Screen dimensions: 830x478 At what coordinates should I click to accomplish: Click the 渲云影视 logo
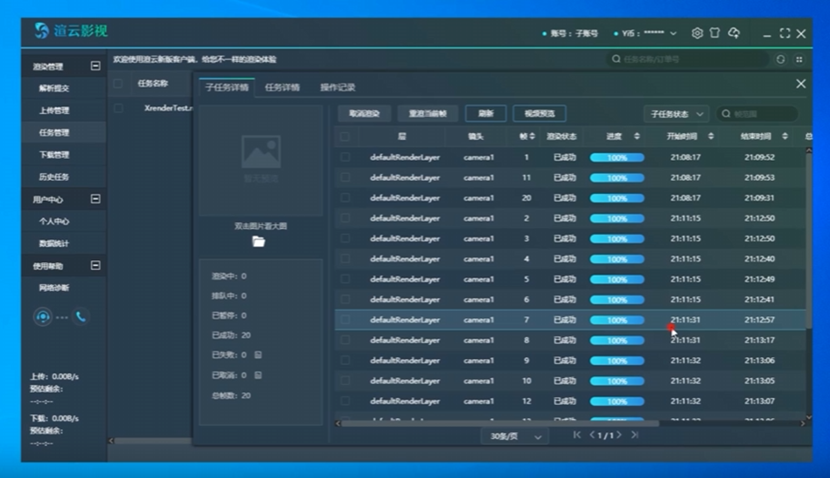(x=71, y=31)
